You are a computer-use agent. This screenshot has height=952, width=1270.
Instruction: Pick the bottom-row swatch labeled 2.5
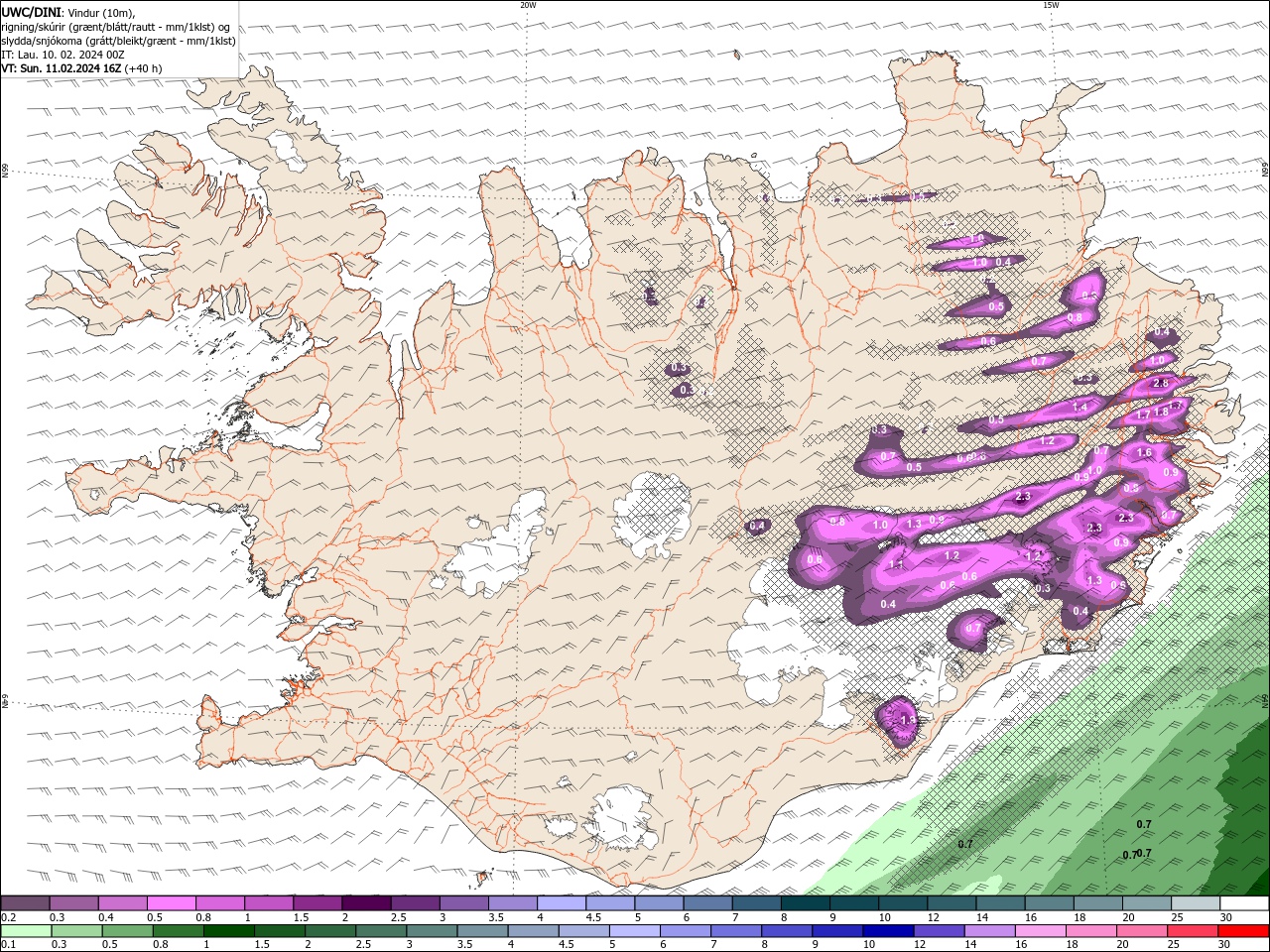point(381,931)
